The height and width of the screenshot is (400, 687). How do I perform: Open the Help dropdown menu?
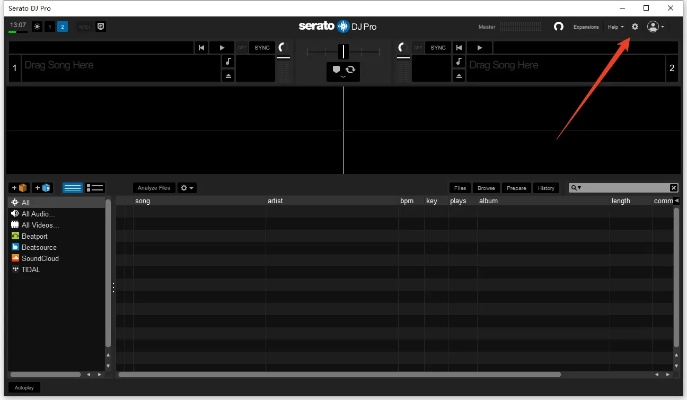coord(615,27)
